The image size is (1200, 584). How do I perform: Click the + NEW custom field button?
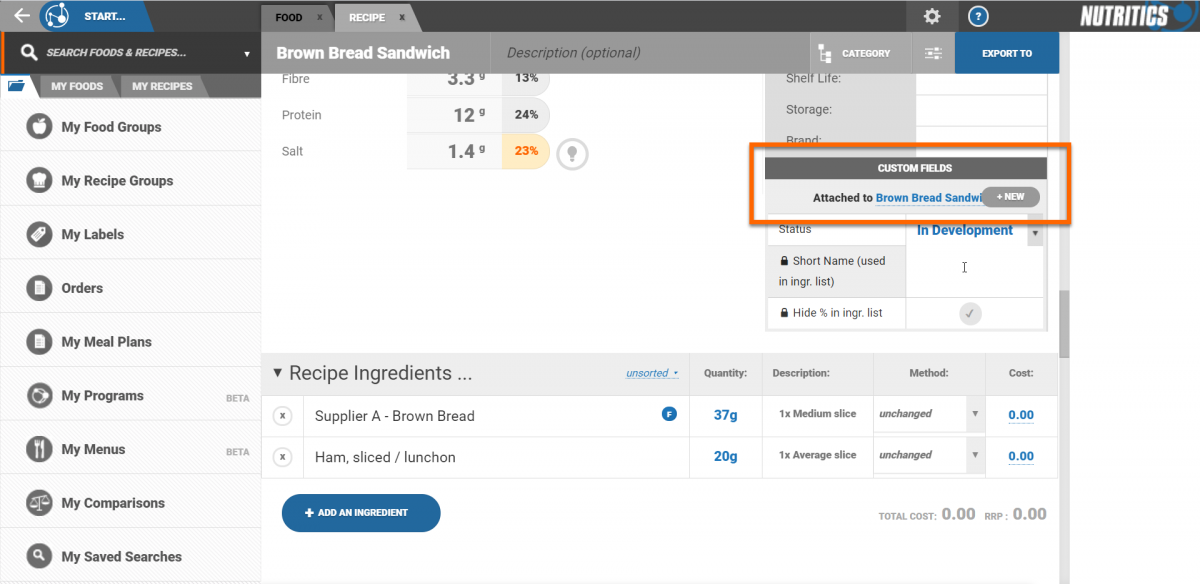pos(1010,197)
